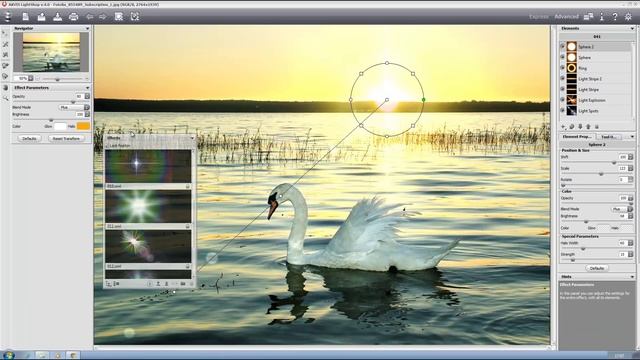Select the fifth tool in left tool strip

(5, 76)
